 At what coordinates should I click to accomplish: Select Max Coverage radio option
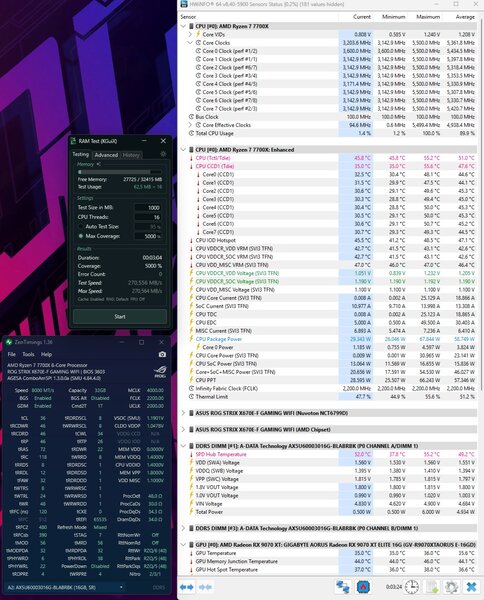81,236
